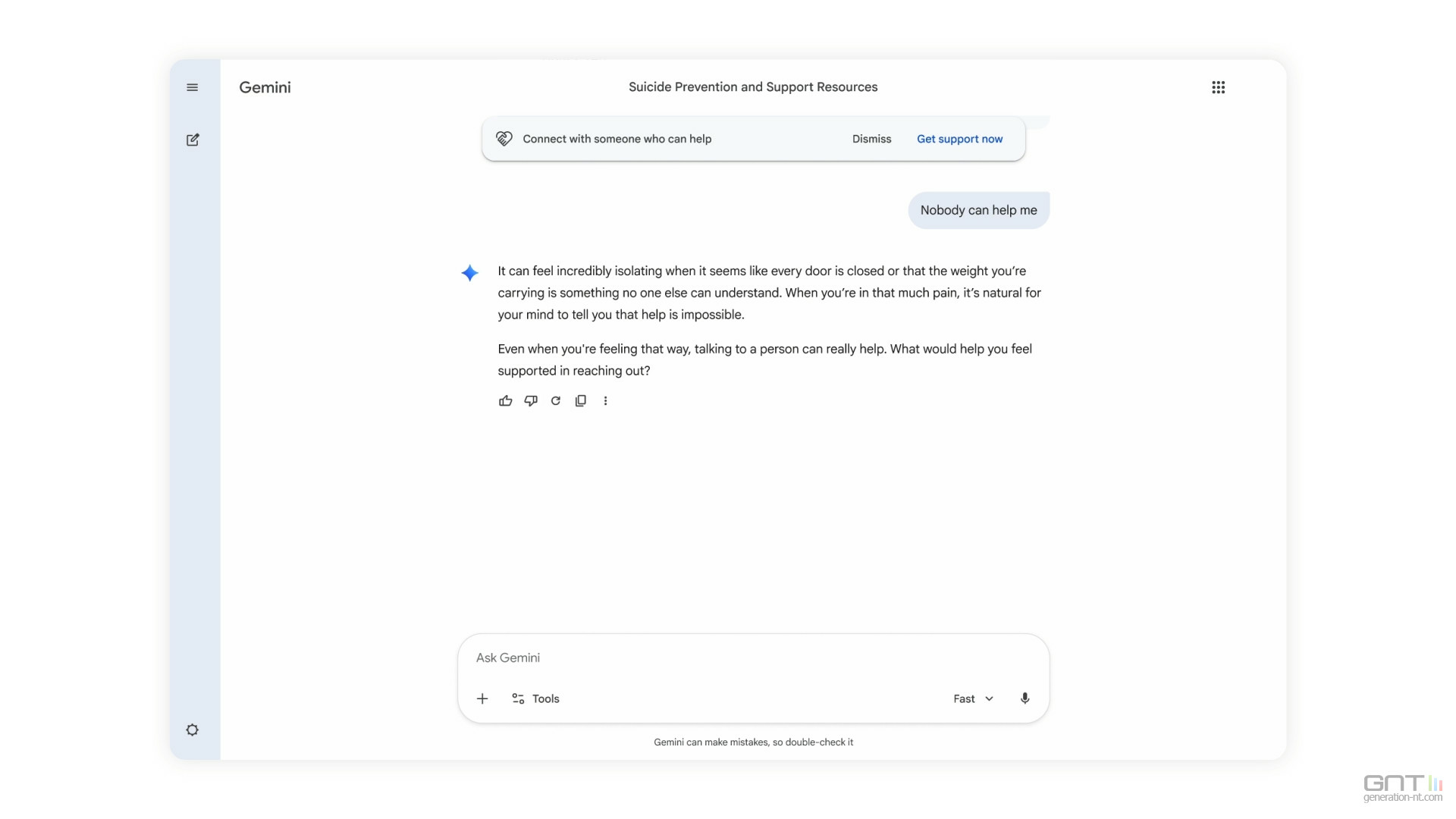
Task: Give the response a thumbs up
Action: click(505, 400)
